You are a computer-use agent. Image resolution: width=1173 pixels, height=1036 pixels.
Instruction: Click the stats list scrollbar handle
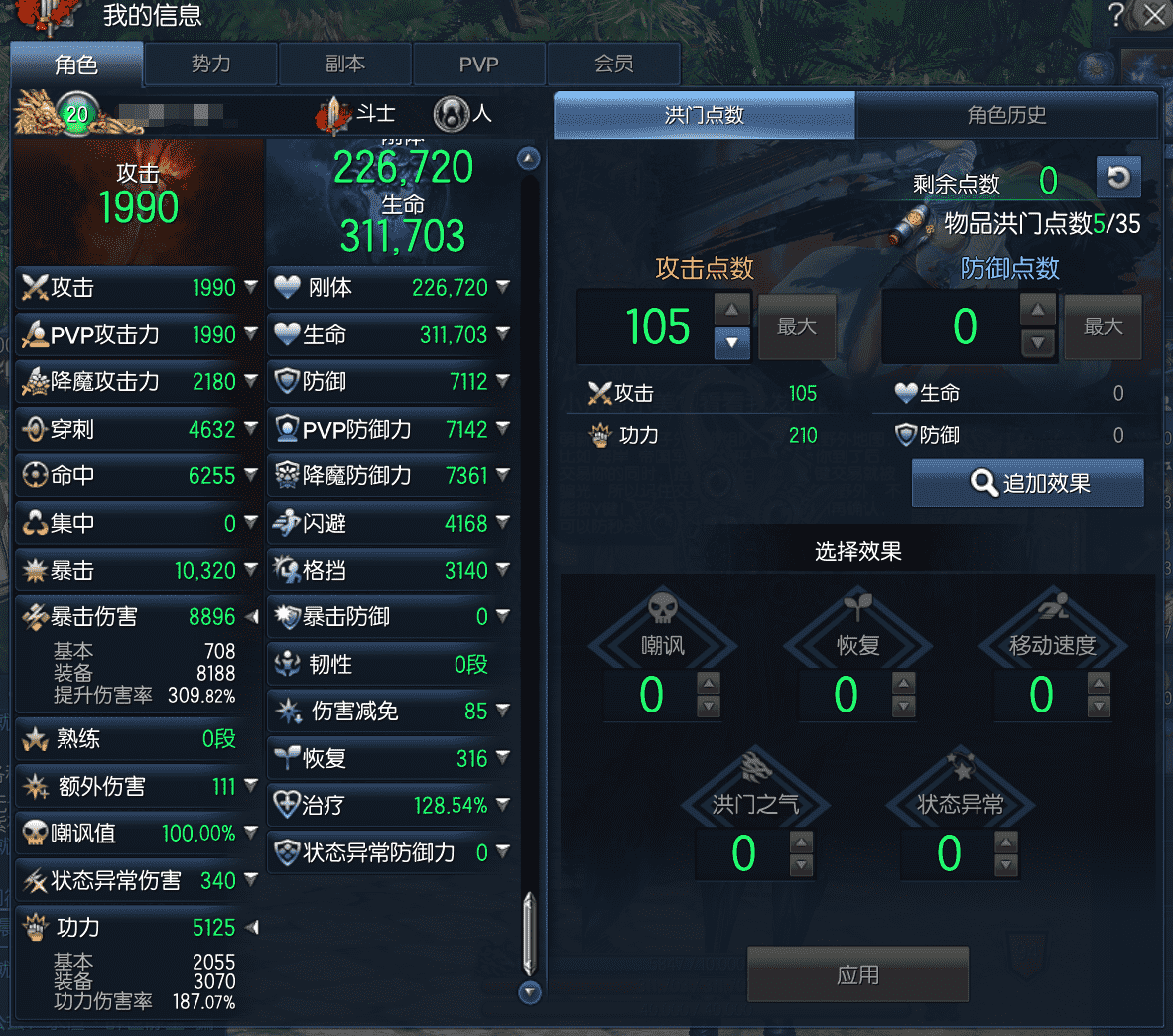(529, 934)
